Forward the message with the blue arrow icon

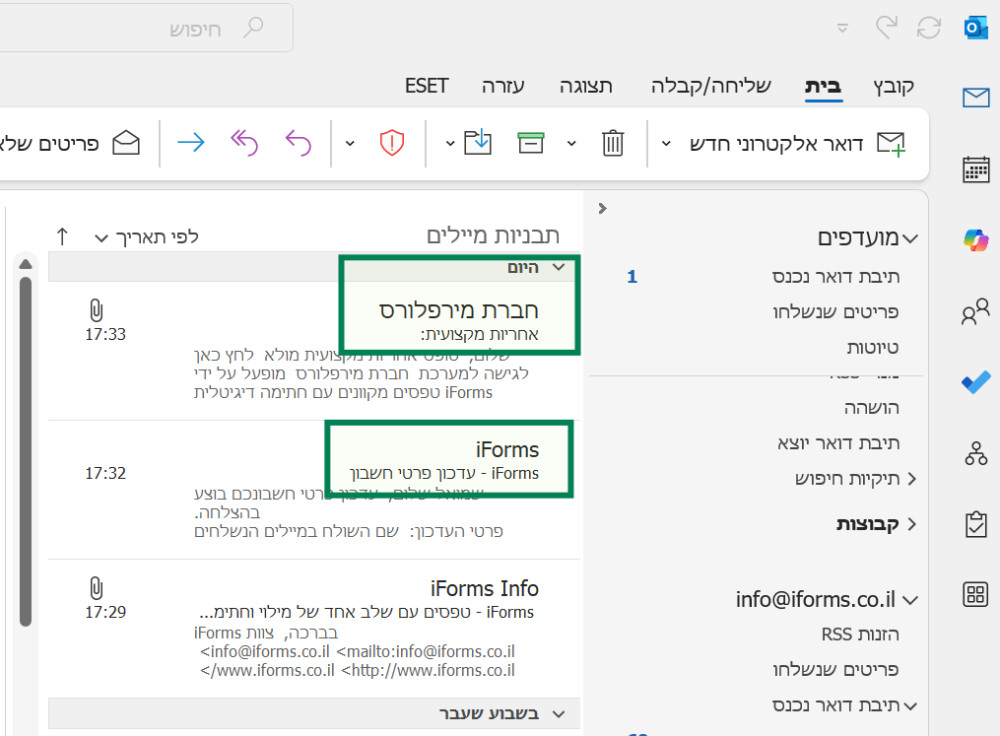[x=191, y=142]
